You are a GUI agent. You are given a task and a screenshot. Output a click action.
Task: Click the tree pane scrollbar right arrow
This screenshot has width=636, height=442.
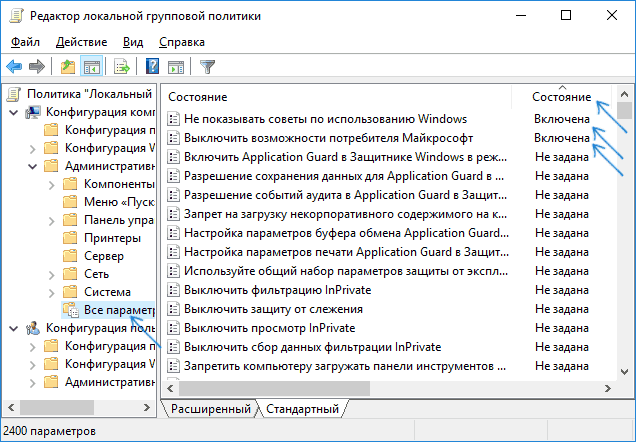tap(147, 408)
